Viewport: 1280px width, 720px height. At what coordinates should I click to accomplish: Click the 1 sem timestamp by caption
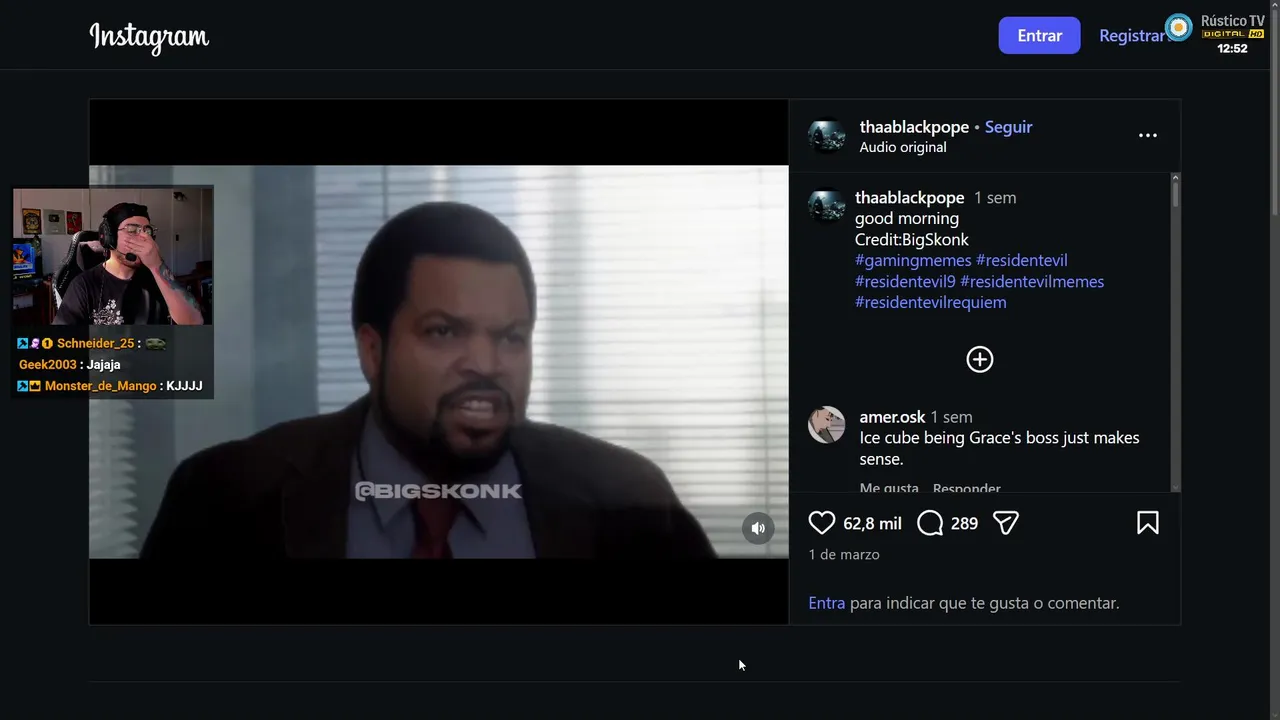(x=995, y=198)
